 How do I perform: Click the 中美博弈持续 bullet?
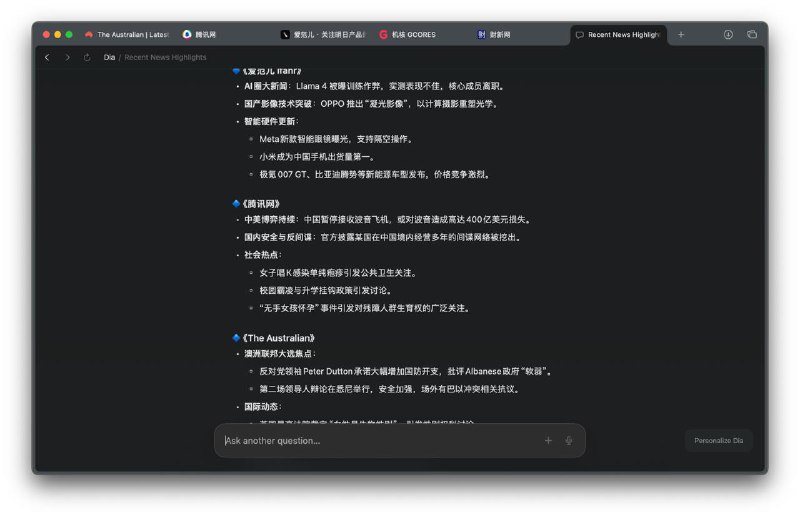[389, 219]
